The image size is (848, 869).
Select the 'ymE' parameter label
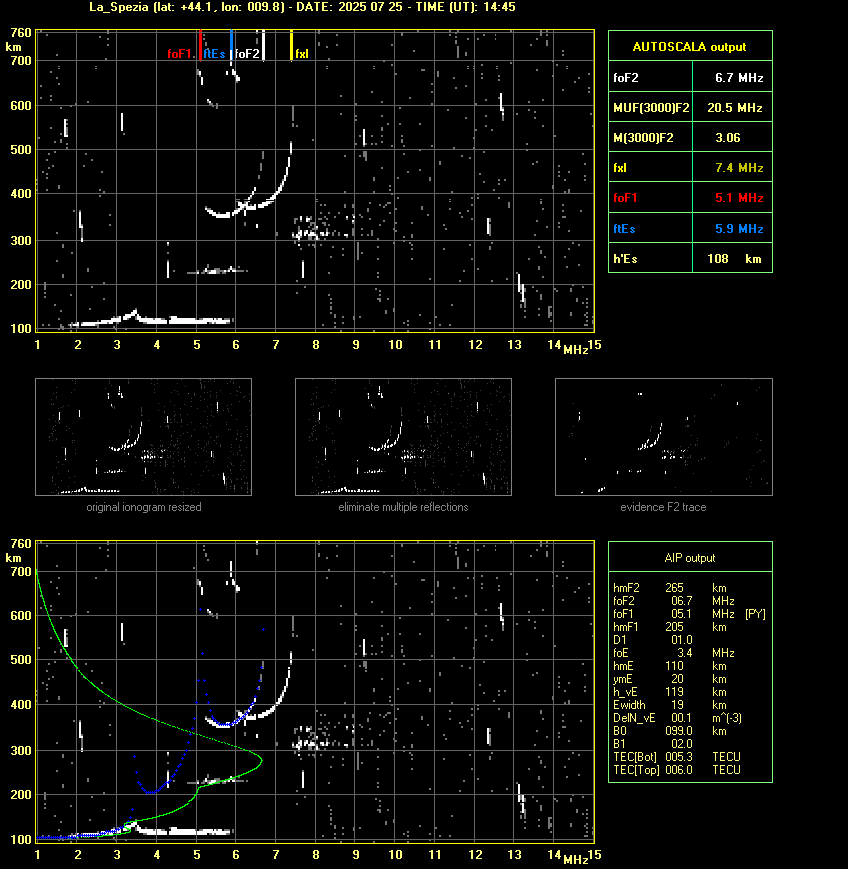623,679
